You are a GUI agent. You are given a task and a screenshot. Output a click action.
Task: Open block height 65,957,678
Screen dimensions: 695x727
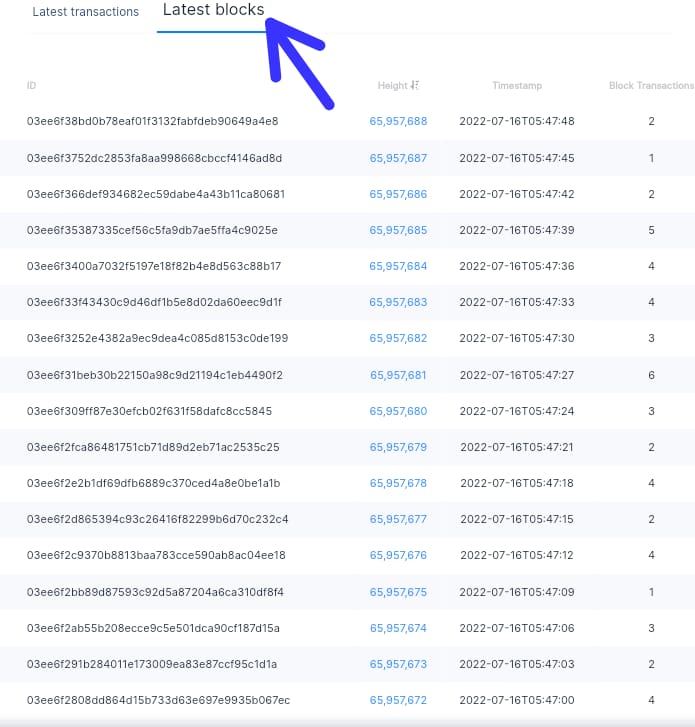[398, 483]
